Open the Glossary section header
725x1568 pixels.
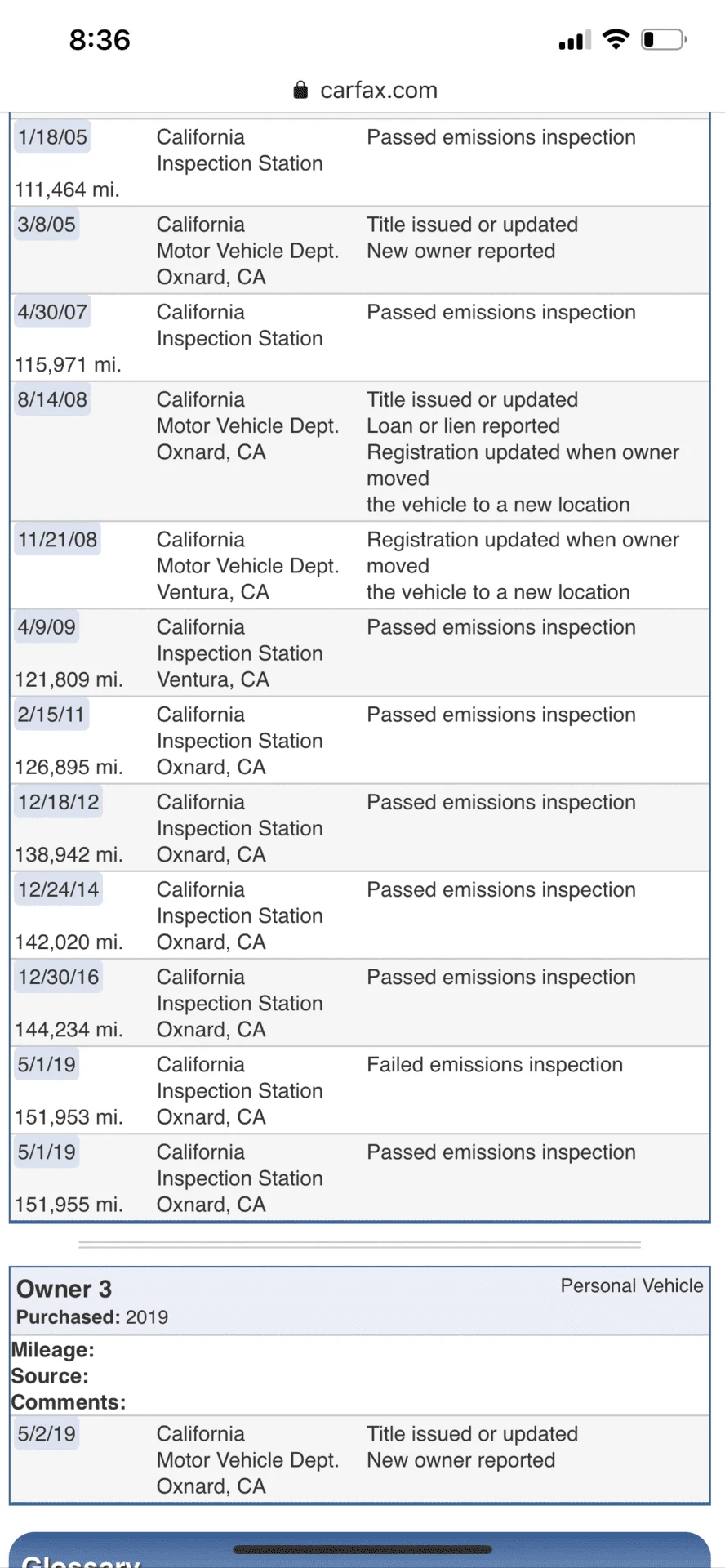(x=82, y=1560)
